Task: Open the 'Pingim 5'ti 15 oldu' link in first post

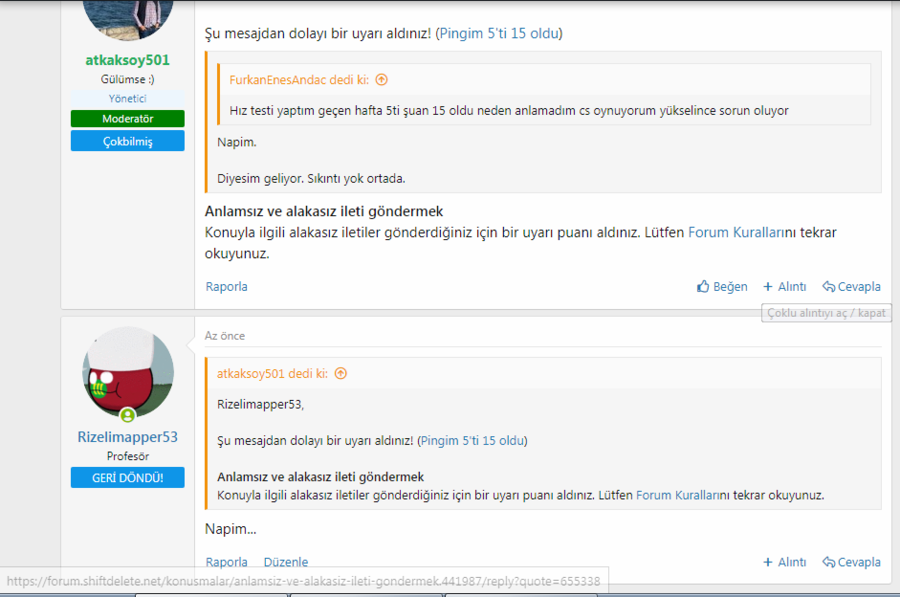Action: pos(499,33)
